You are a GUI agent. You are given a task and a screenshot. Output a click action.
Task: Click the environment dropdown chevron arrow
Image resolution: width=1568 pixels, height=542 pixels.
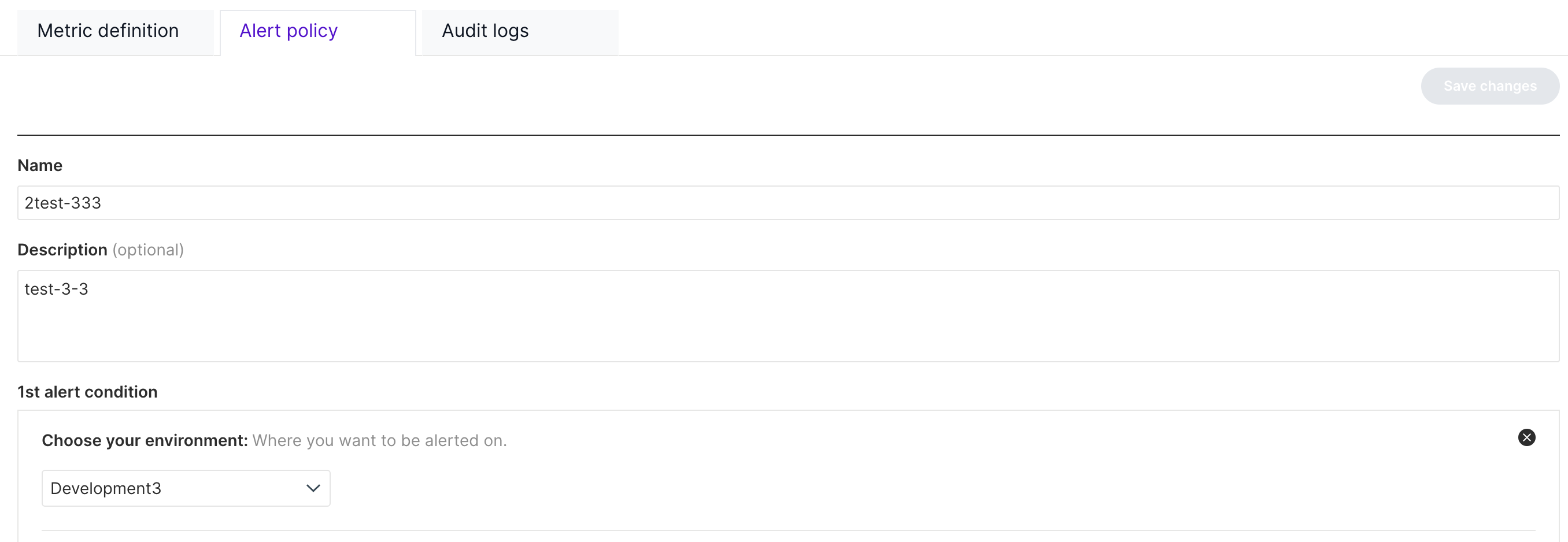313,488
